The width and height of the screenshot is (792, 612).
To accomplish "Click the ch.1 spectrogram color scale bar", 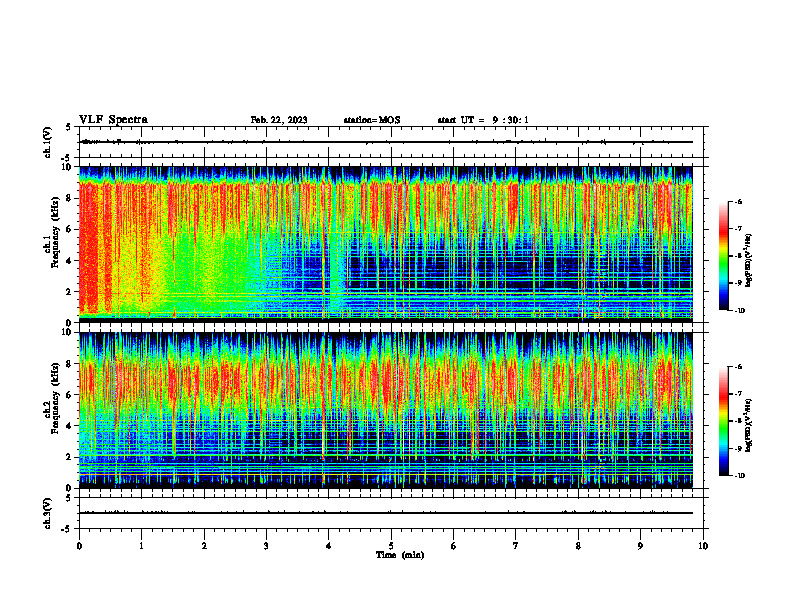I will (724, 256).
